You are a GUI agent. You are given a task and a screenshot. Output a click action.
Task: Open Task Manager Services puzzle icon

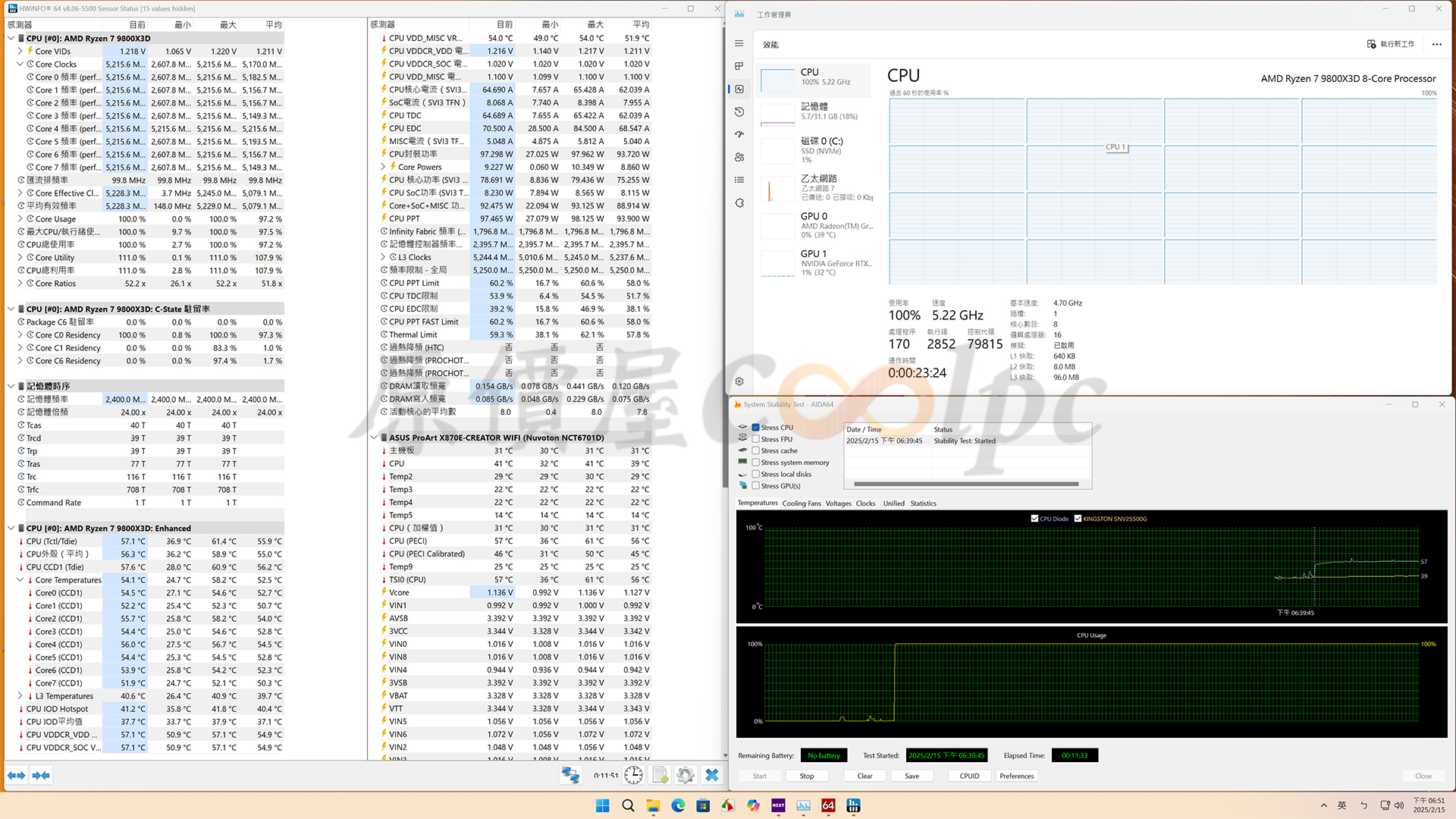(x=739, y=203)
